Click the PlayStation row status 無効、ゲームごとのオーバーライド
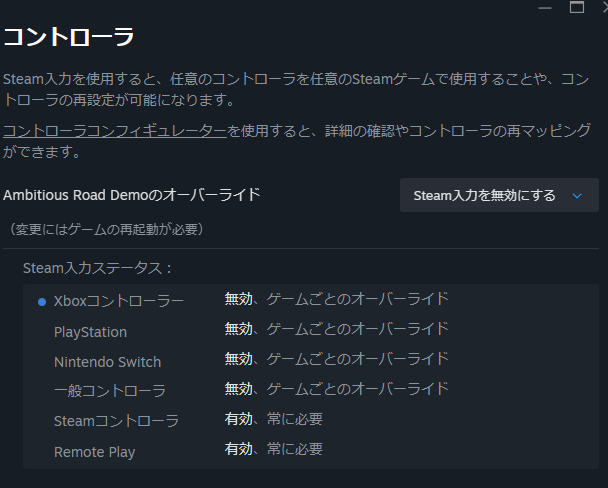 [337, 329]
